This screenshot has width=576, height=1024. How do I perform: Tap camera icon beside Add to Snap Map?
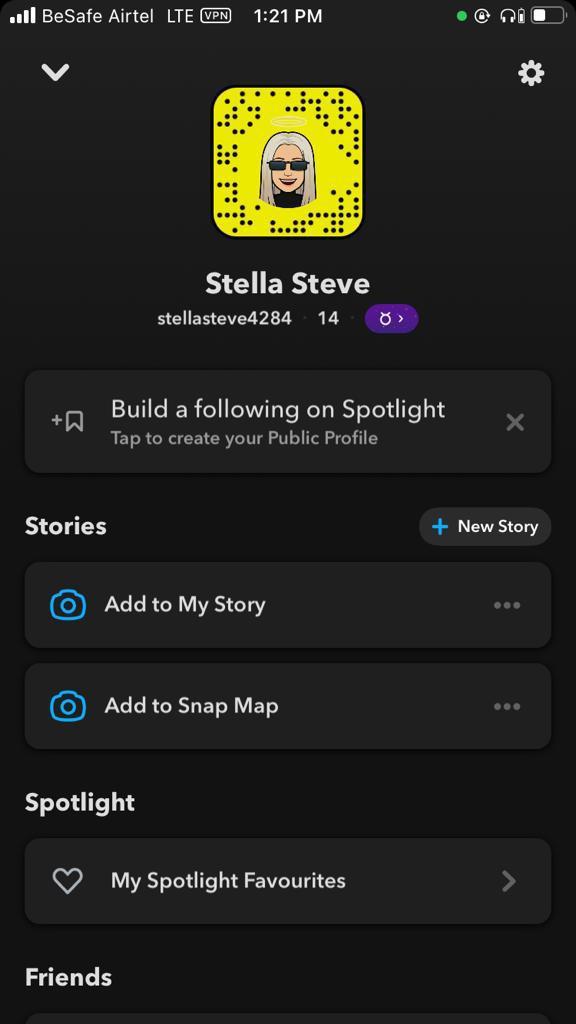[x=68, y=706]
